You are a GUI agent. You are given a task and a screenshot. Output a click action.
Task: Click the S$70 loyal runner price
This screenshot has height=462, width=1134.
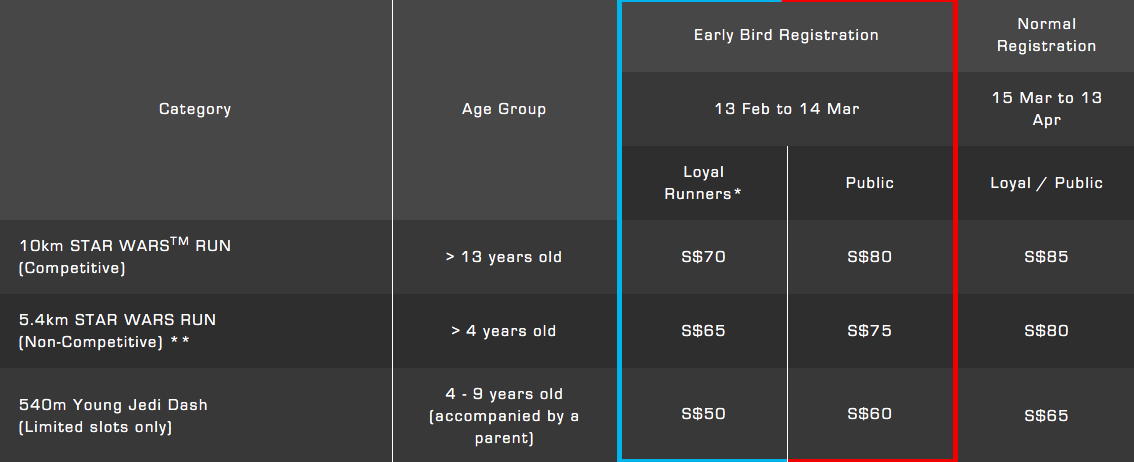tap(704, 257)
